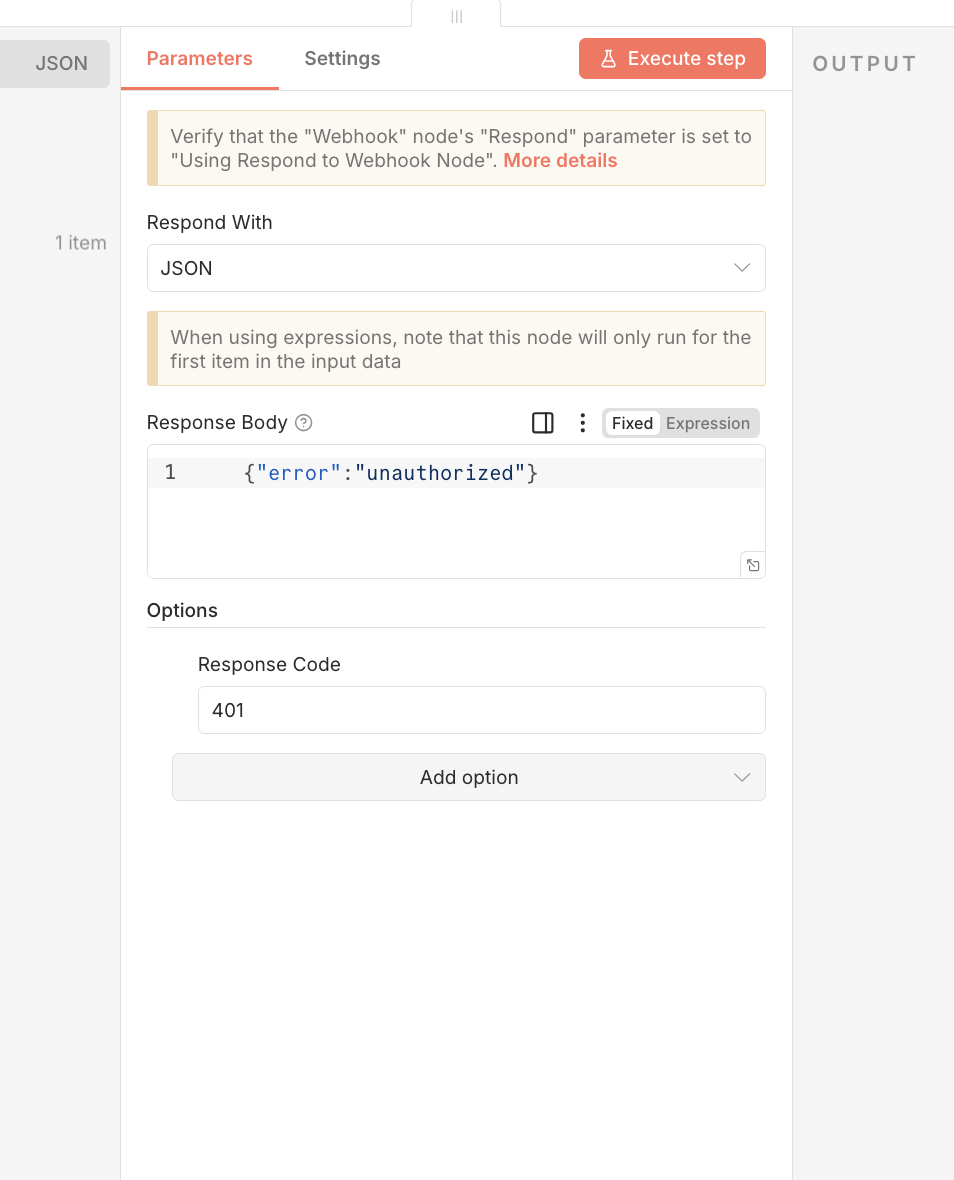Image resolution: width=954 pixels, height=1180 pixels.
Task: Open the Response Body help tooltip icon
Action: pos(304,423)
